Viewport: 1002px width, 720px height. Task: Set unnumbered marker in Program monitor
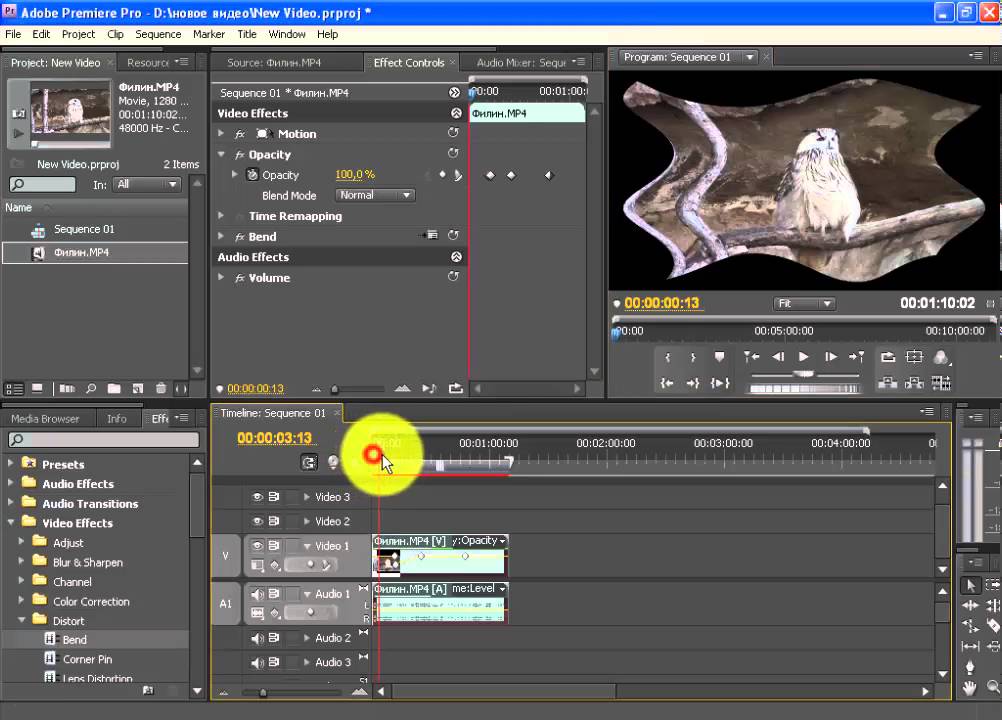point(719,357)
